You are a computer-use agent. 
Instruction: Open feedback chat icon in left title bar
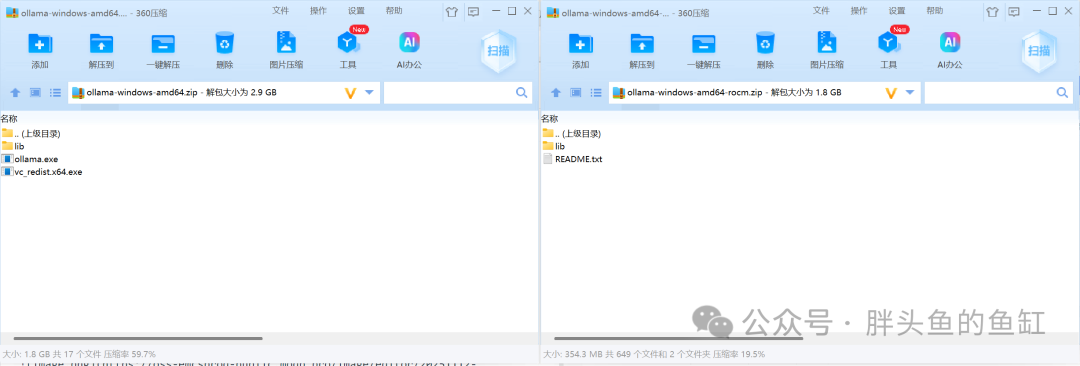click(473, 11)
